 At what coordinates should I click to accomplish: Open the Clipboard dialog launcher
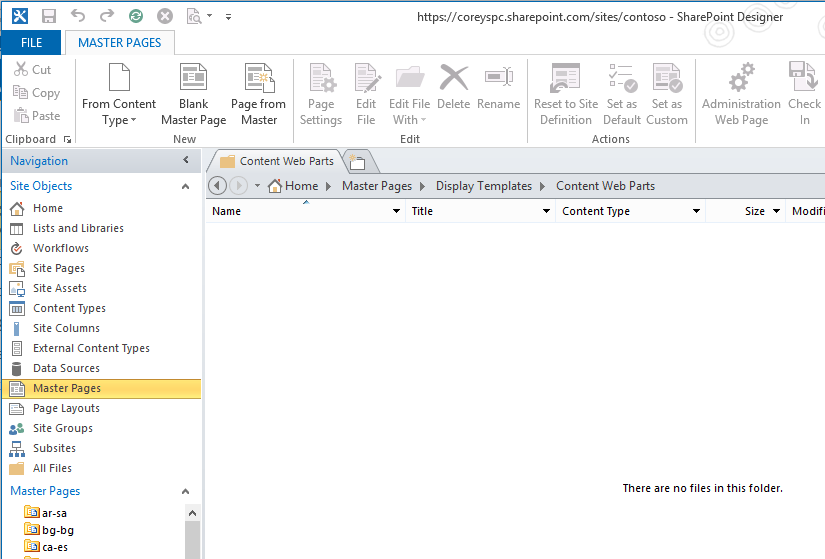click(x=67, y=139)
